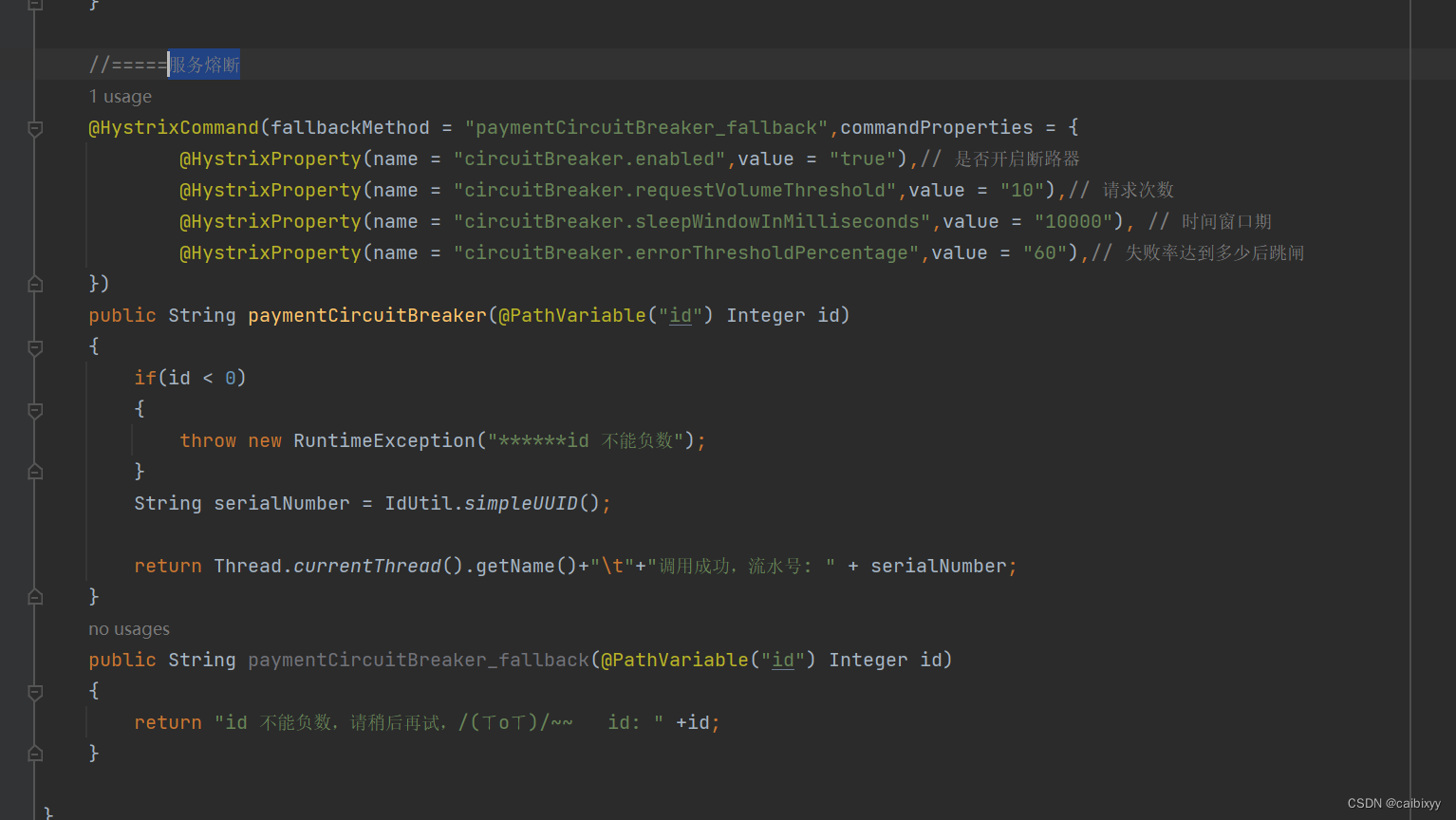Click the selected comment text 服务熔断

(x=205, y=65)
